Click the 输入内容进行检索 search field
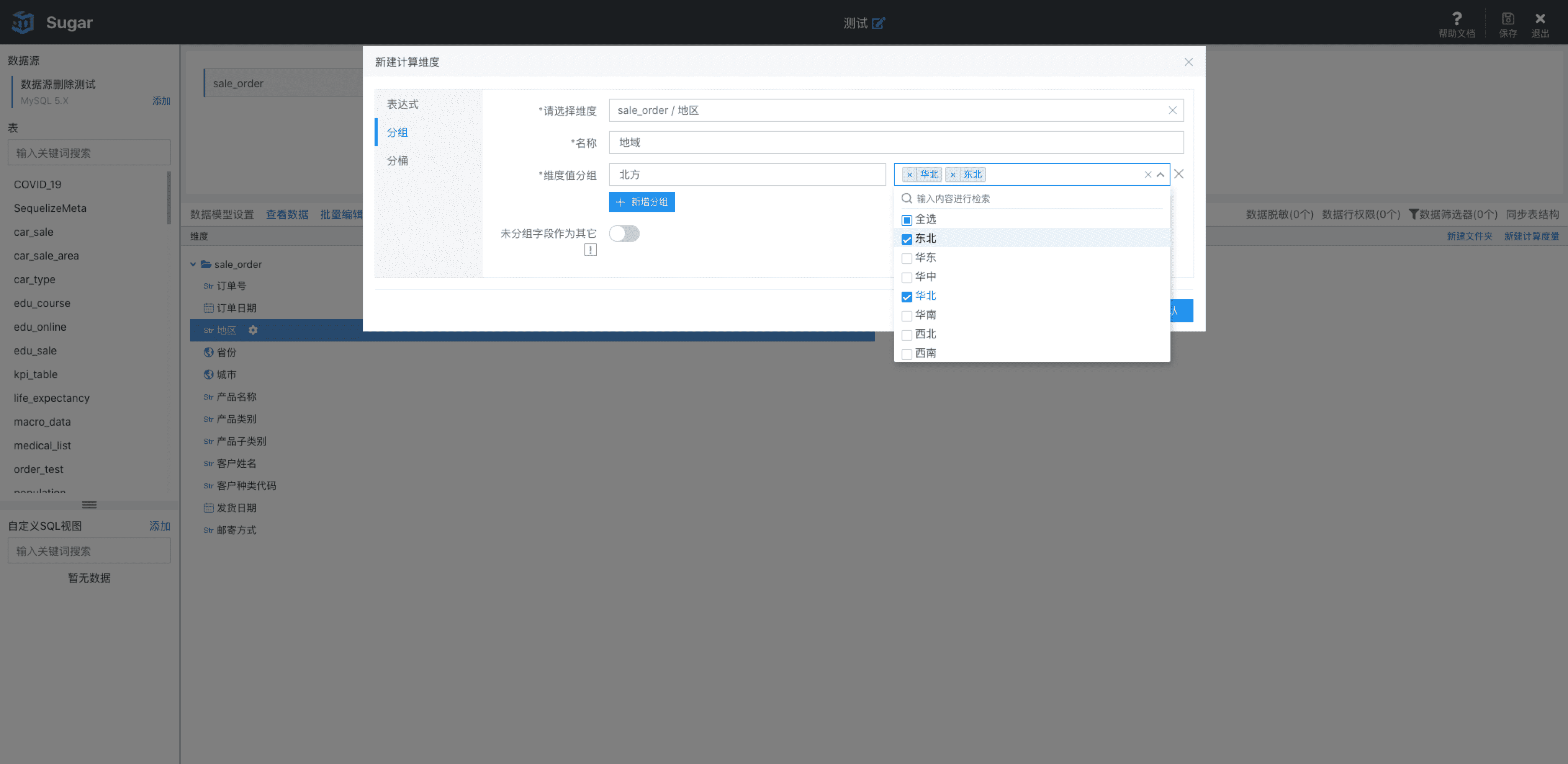Viewport: 1568px width, 764px height. click(x=1031, y=198)
